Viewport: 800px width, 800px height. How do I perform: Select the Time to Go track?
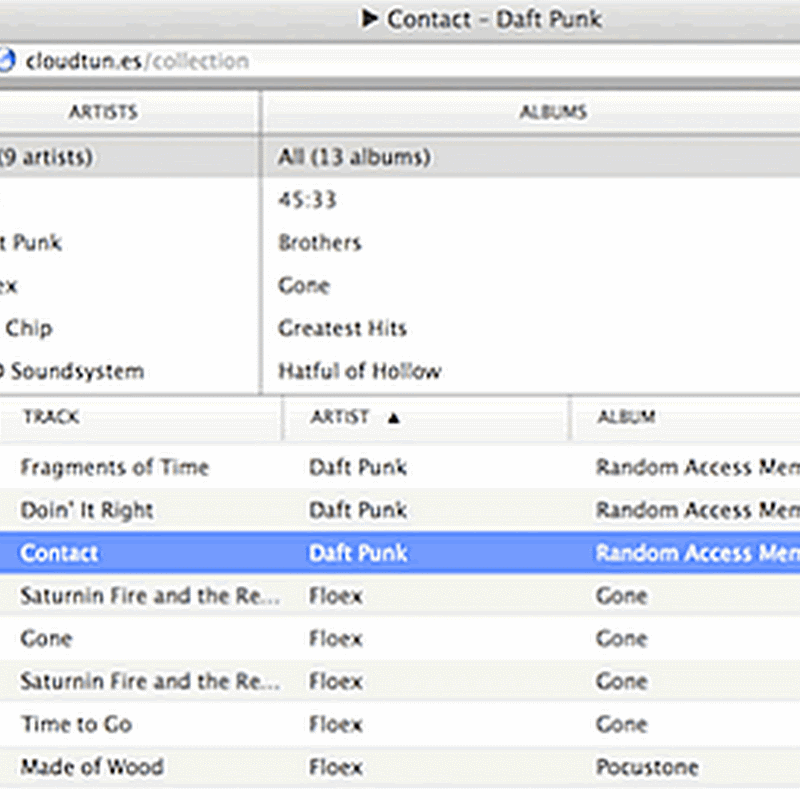76,724
